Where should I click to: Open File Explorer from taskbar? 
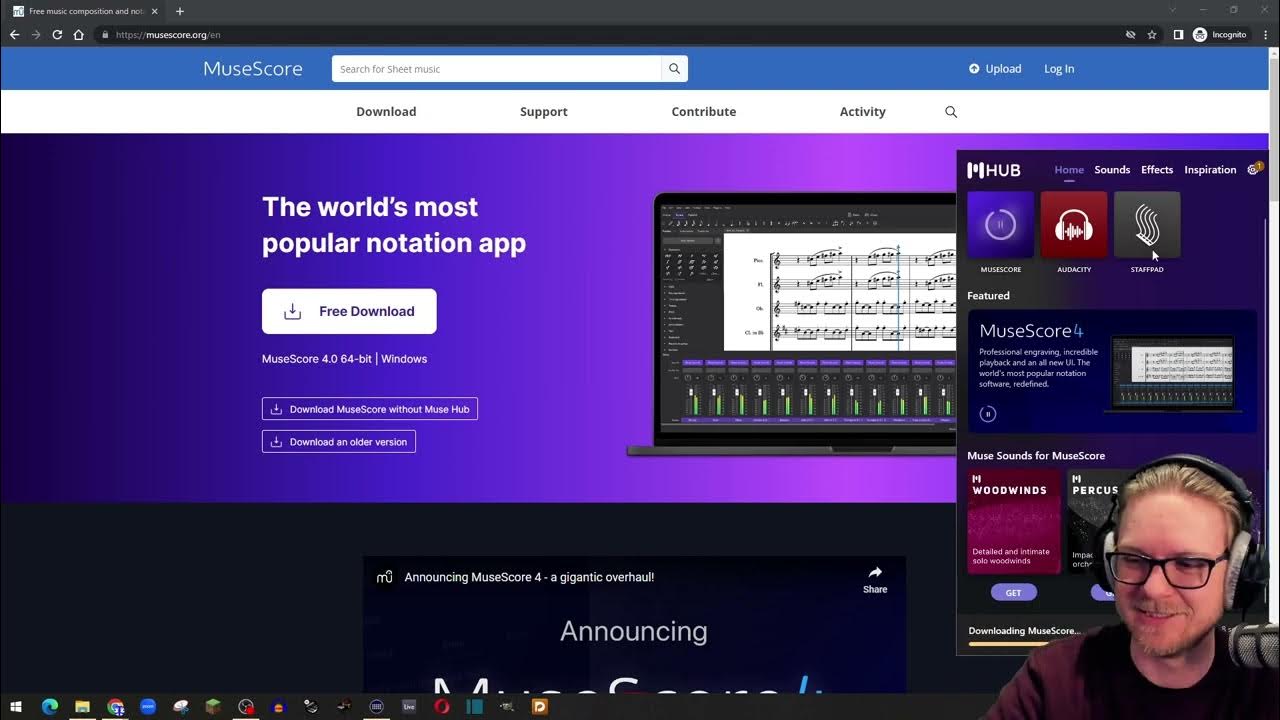pyautogui.click(x=82, y=707)
